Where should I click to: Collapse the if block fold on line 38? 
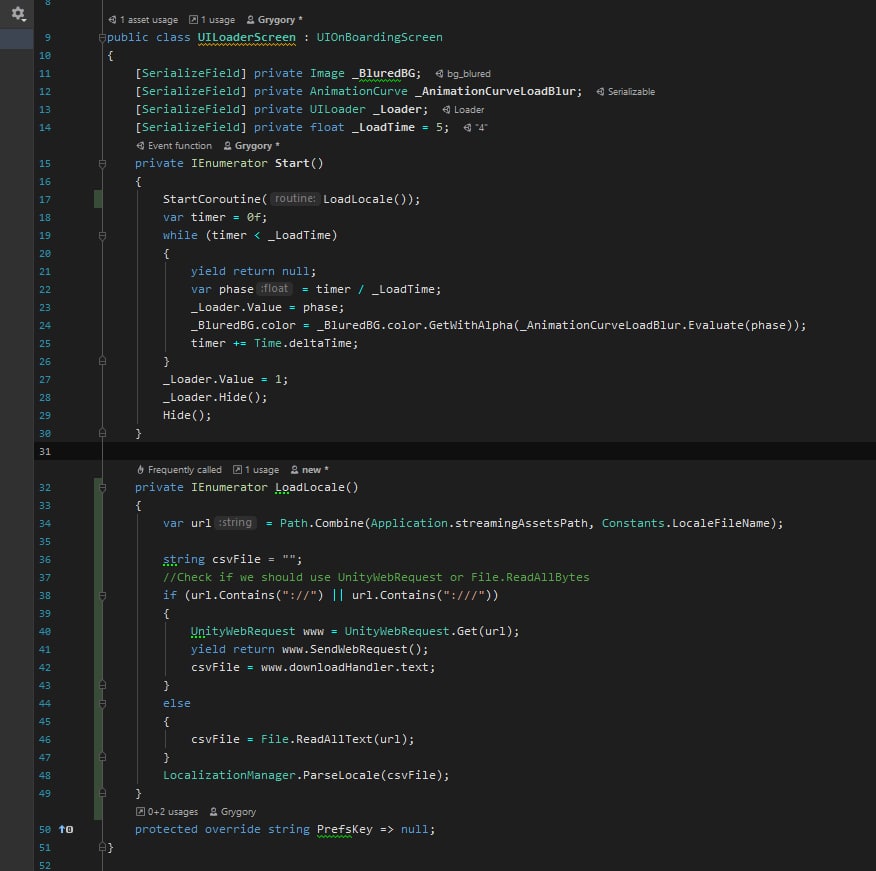102,596
